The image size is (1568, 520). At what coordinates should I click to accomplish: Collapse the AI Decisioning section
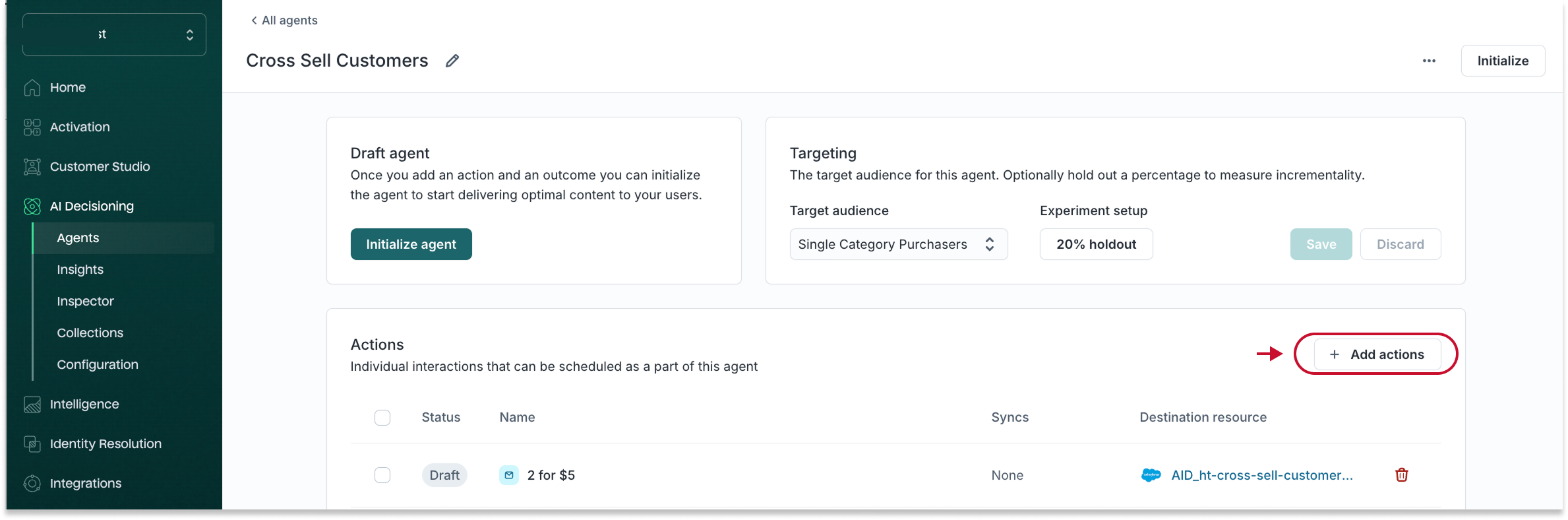click(92, 207)
